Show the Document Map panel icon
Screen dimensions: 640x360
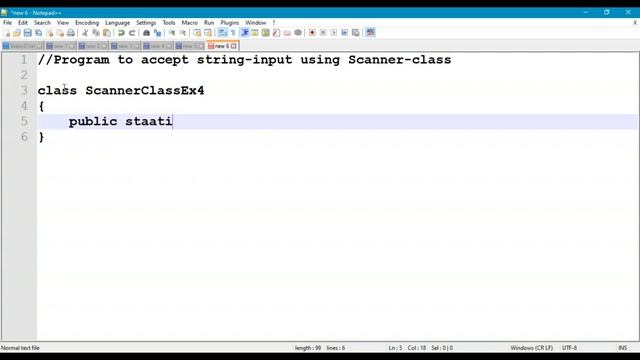pyautogui.click(x=266, y=33)
